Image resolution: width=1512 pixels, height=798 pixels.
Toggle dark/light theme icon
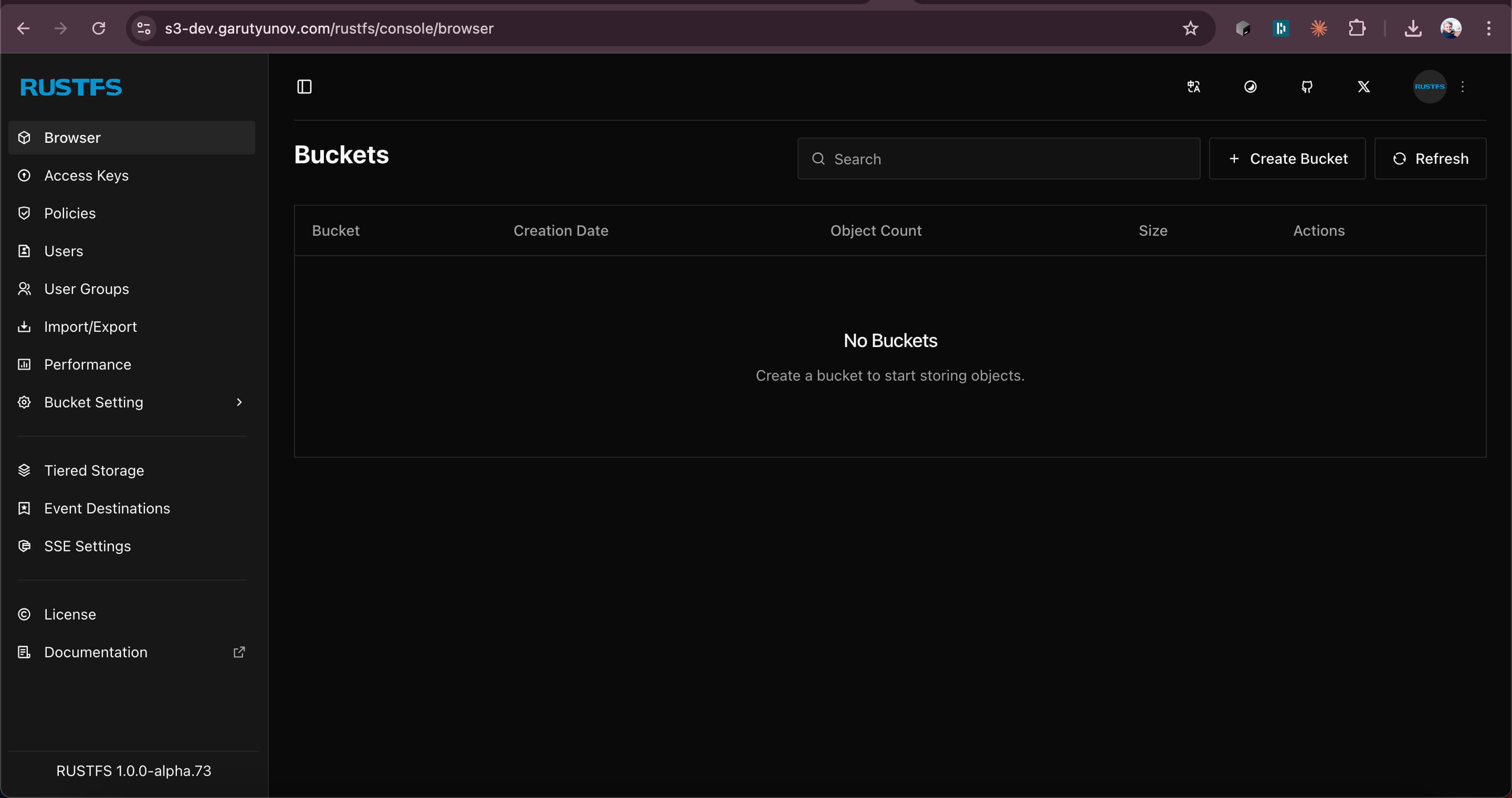[x=1250, y=87]
